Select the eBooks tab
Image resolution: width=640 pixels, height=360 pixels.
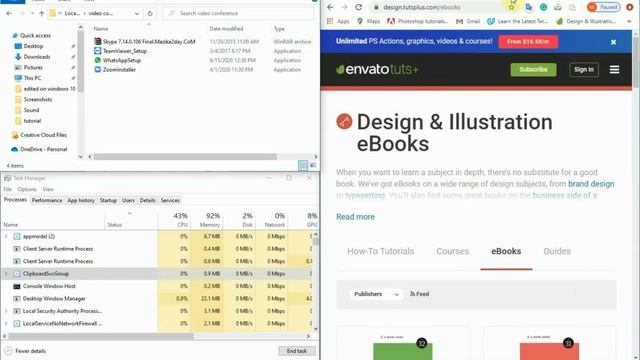click(506, 251)
